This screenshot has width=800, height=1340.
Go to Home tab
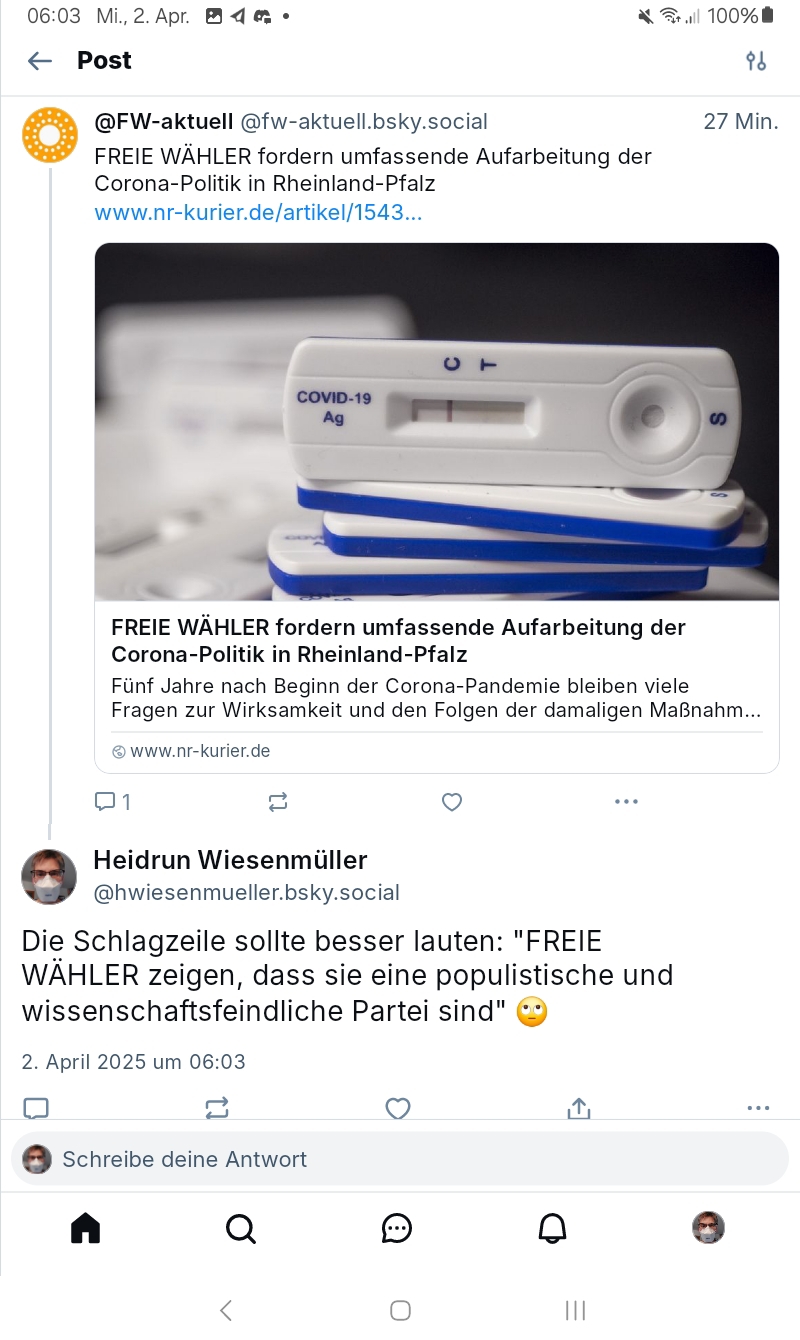click(x=86, y=1227)
